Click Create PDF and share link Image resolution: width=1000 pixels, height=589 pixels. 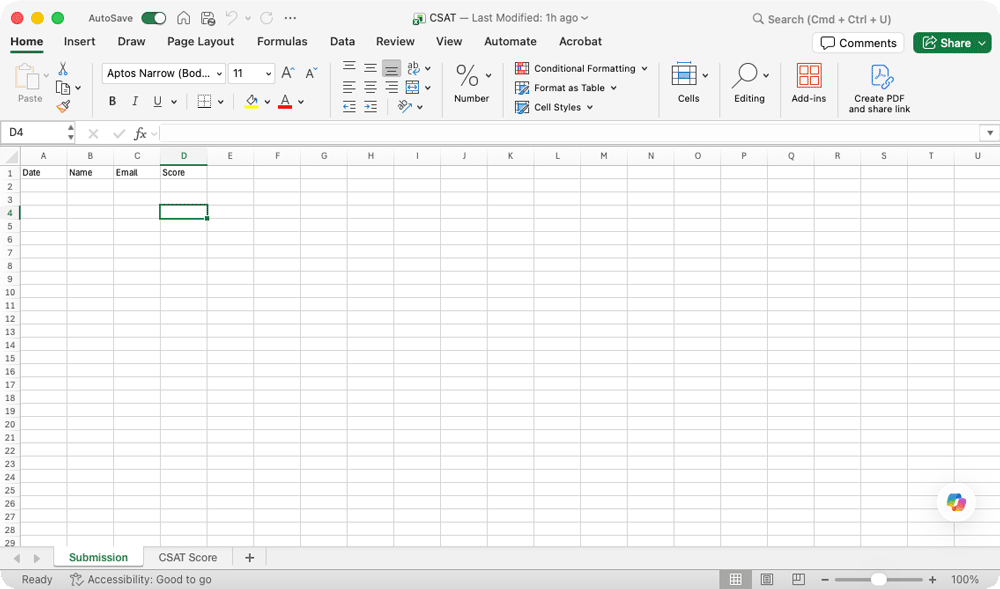point(879,89)
